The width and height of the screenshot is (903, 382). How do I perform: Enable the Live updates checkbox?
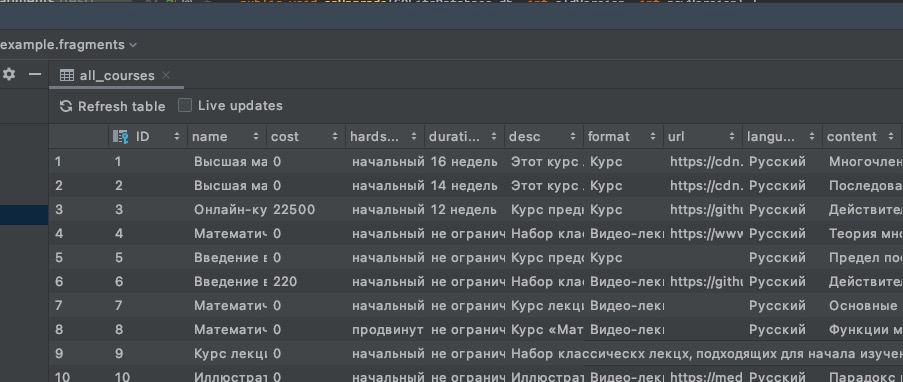tap(184, 105)
